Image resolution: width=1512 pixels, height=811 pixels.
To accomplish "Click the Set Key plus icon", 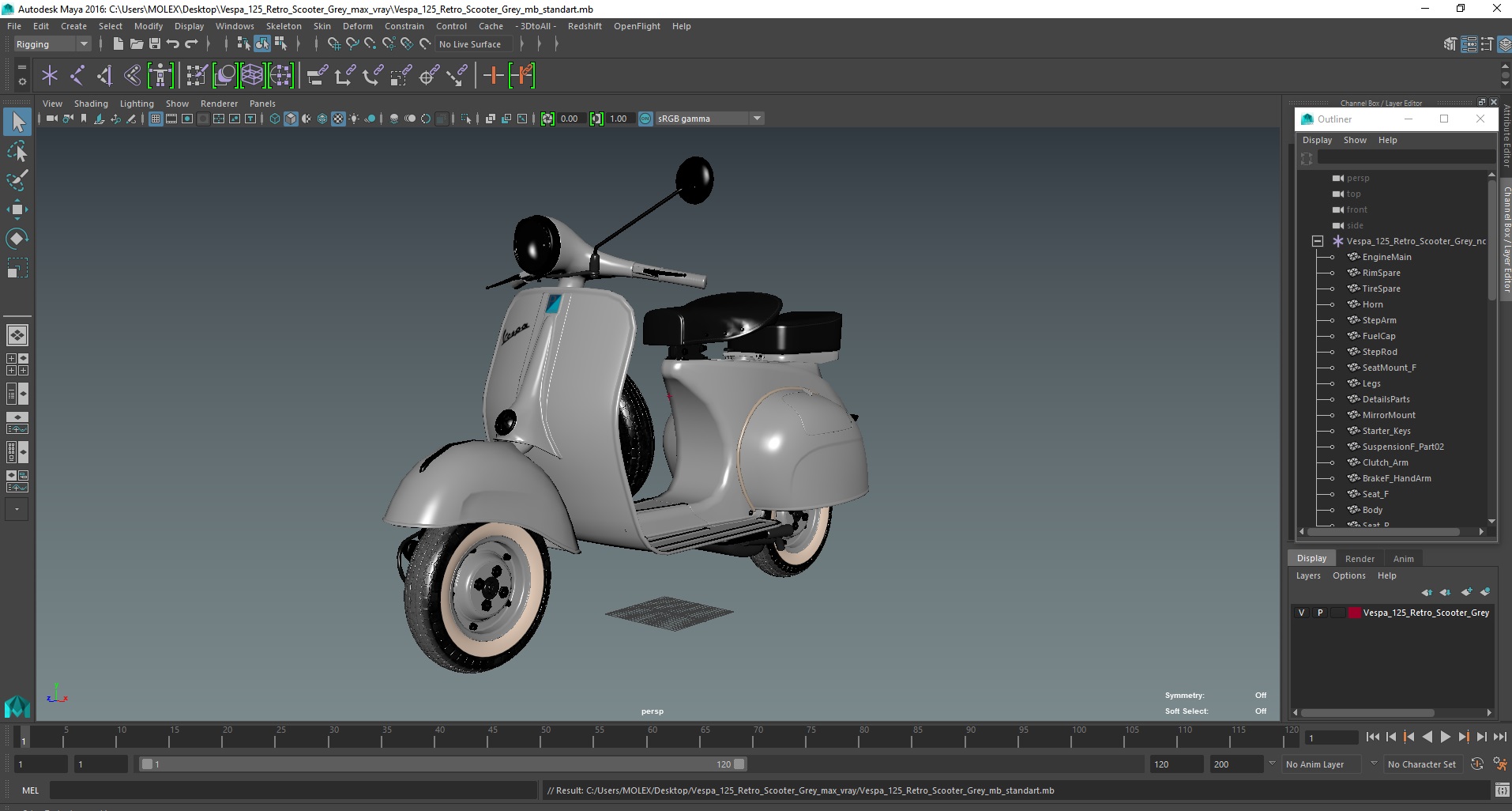I will (x=493, y=76).
